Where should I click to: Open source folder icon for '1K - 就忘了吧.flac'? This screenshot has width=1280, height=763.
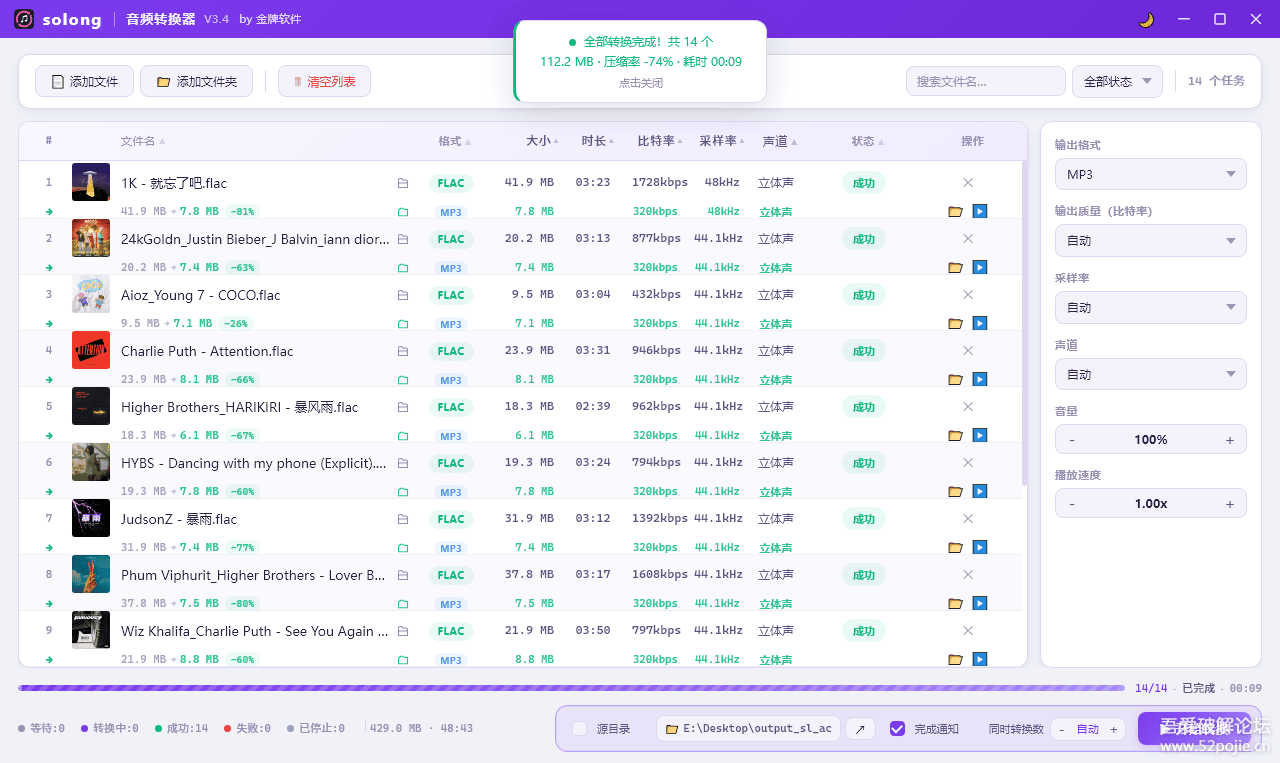coord(403,183)
